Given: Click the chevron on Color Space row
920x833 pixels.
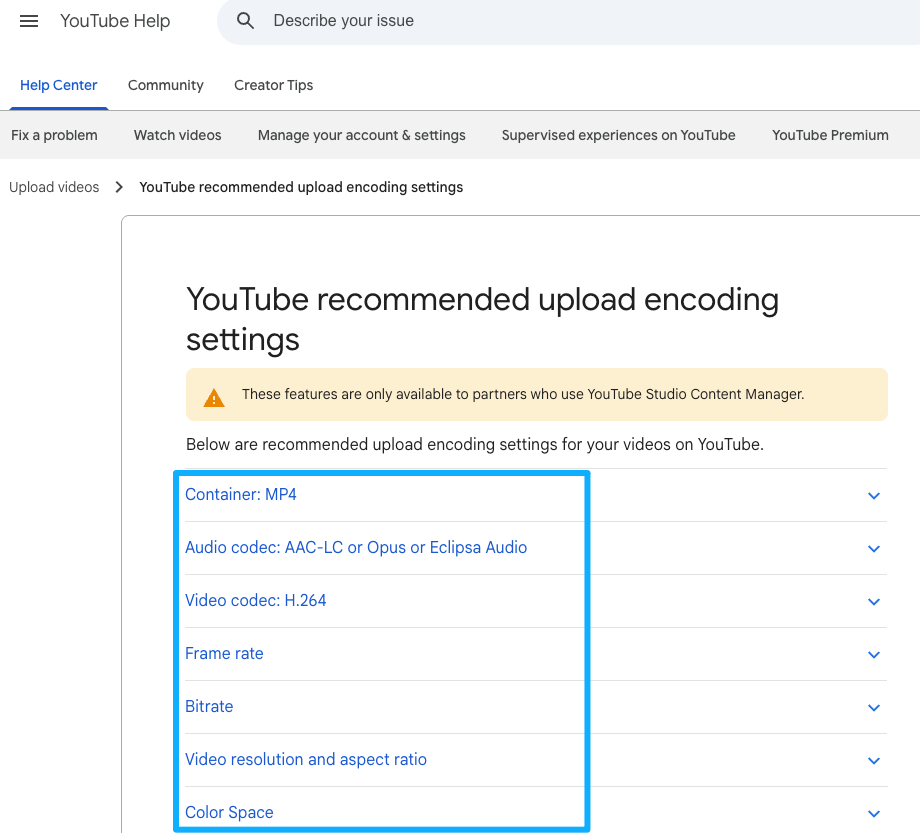Looking at the screenshot, I should [x=874, y=814].
